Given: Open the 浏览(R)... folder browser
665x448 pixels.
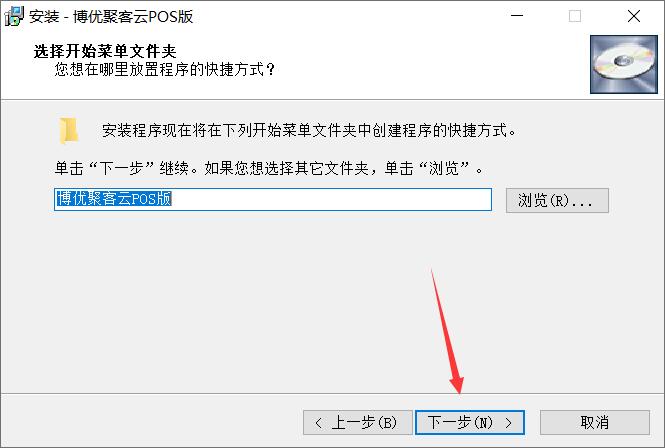Looking at the screenshot, I should tap(557, 200).
